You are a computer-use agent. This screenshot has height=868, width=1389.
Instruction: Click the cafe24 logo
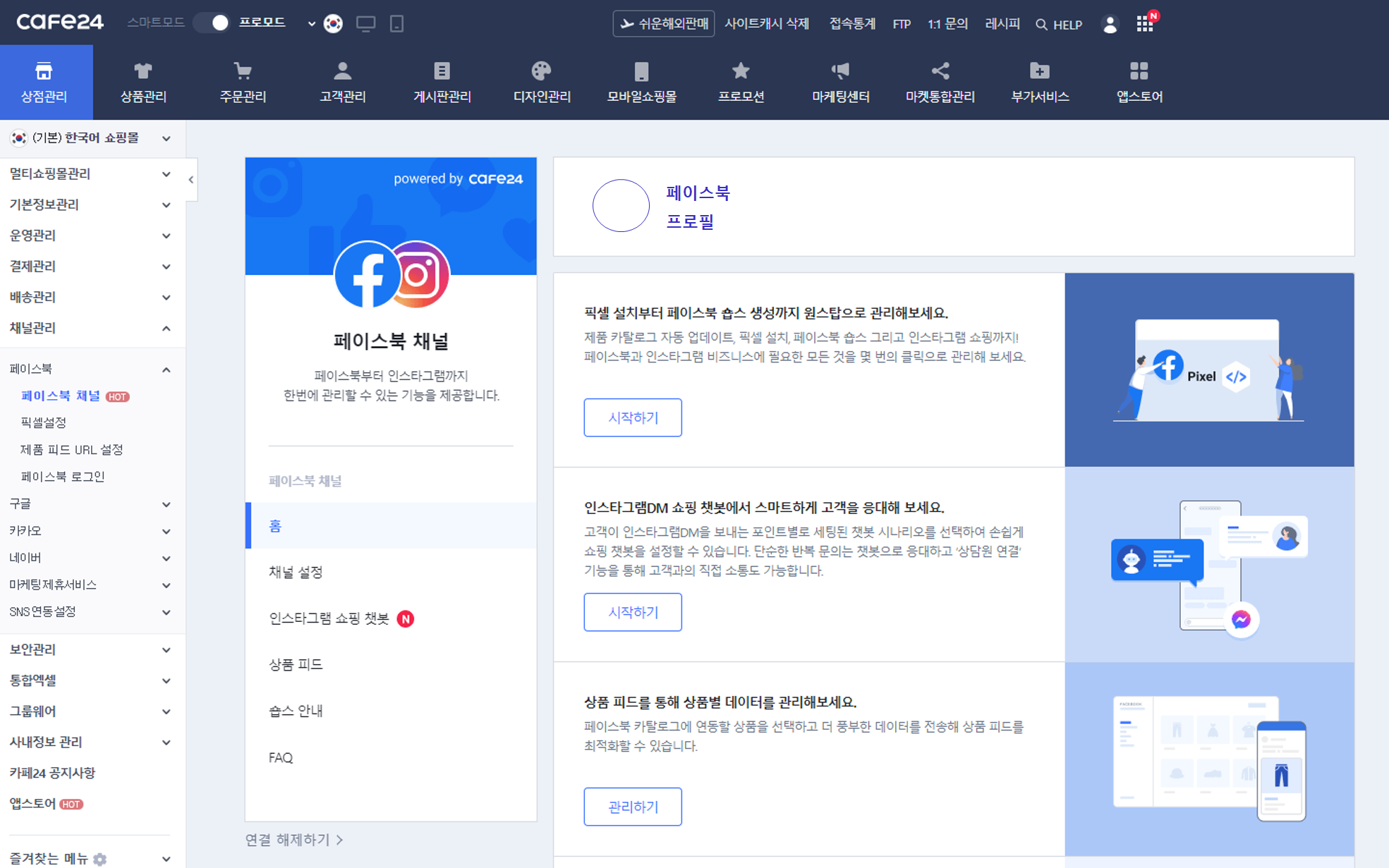[60, 22]
